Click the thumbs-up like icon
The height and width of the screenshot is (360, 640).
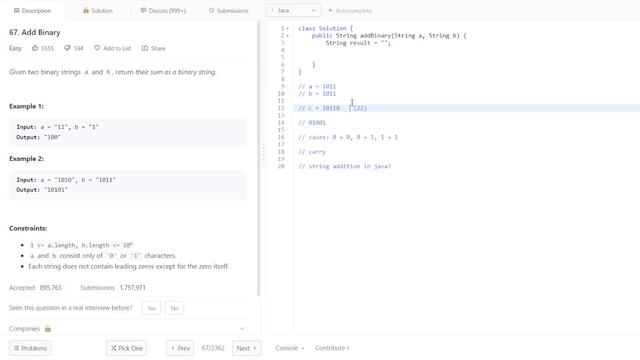[35, 48]
